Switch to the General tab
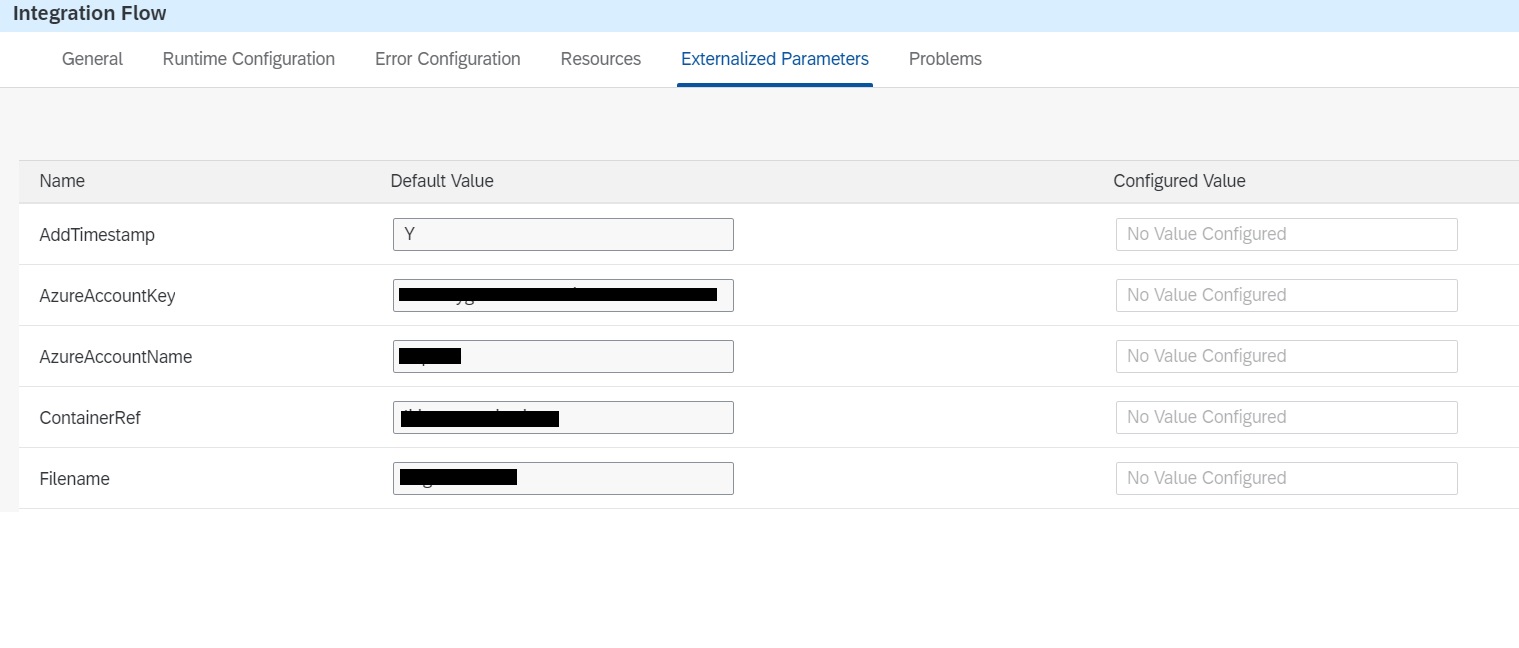Image resolution: width=1519 pixels, height=648 pixels. [x=92, y=59]
